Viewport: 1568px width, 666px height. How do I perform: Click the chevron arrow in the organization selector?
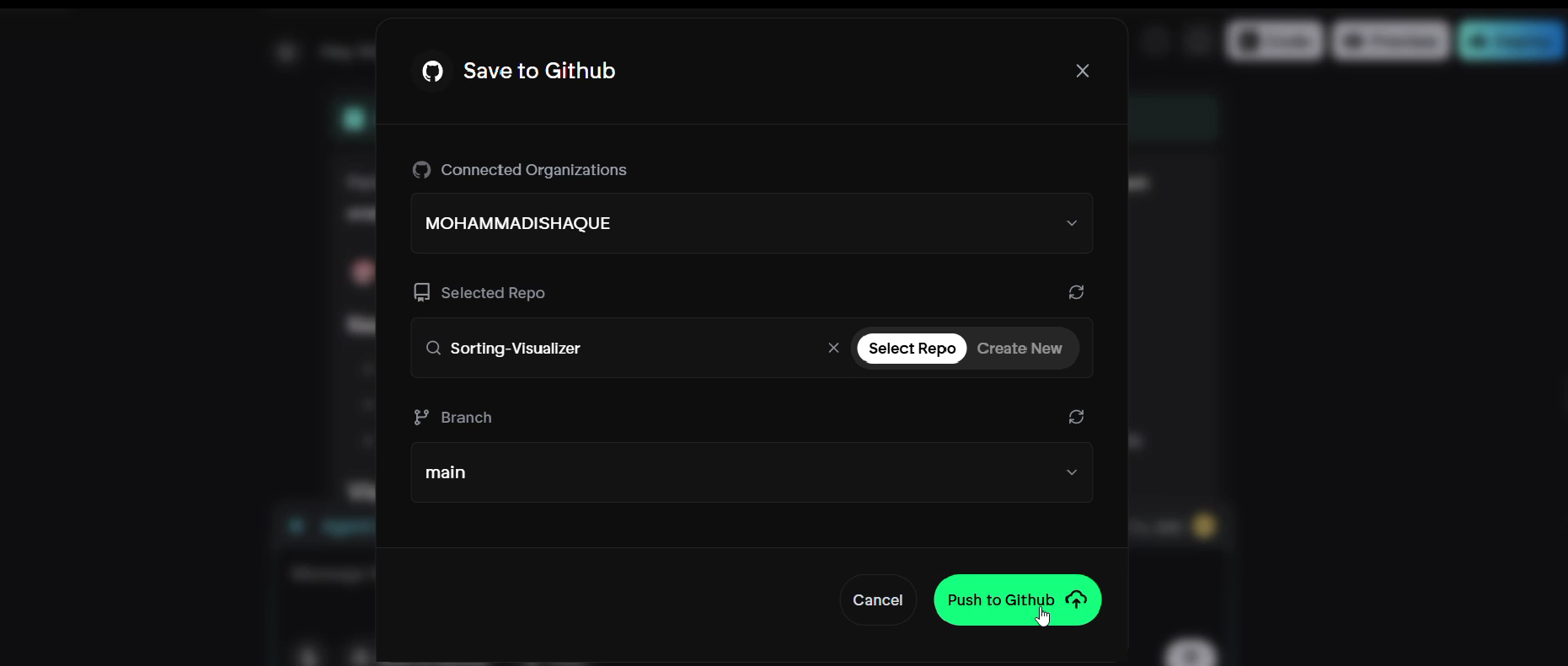coord(1072,223)
